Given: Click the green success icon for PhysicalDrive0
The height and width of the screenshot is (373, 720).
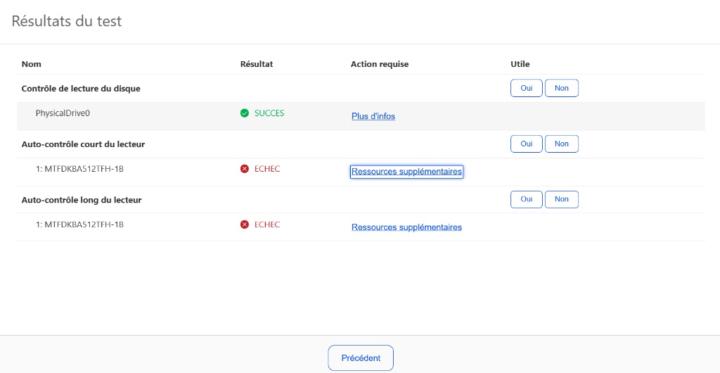Looking at the screenshot, I should (244, 113).
